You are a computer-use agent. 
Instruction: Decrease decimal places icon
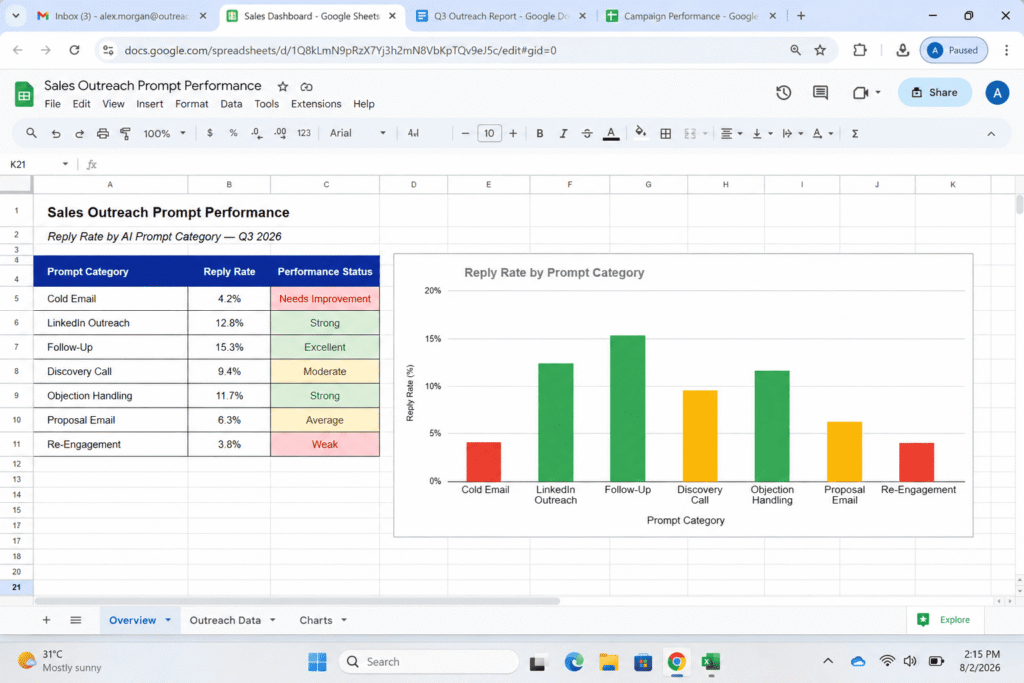click(x=257, y=133)
